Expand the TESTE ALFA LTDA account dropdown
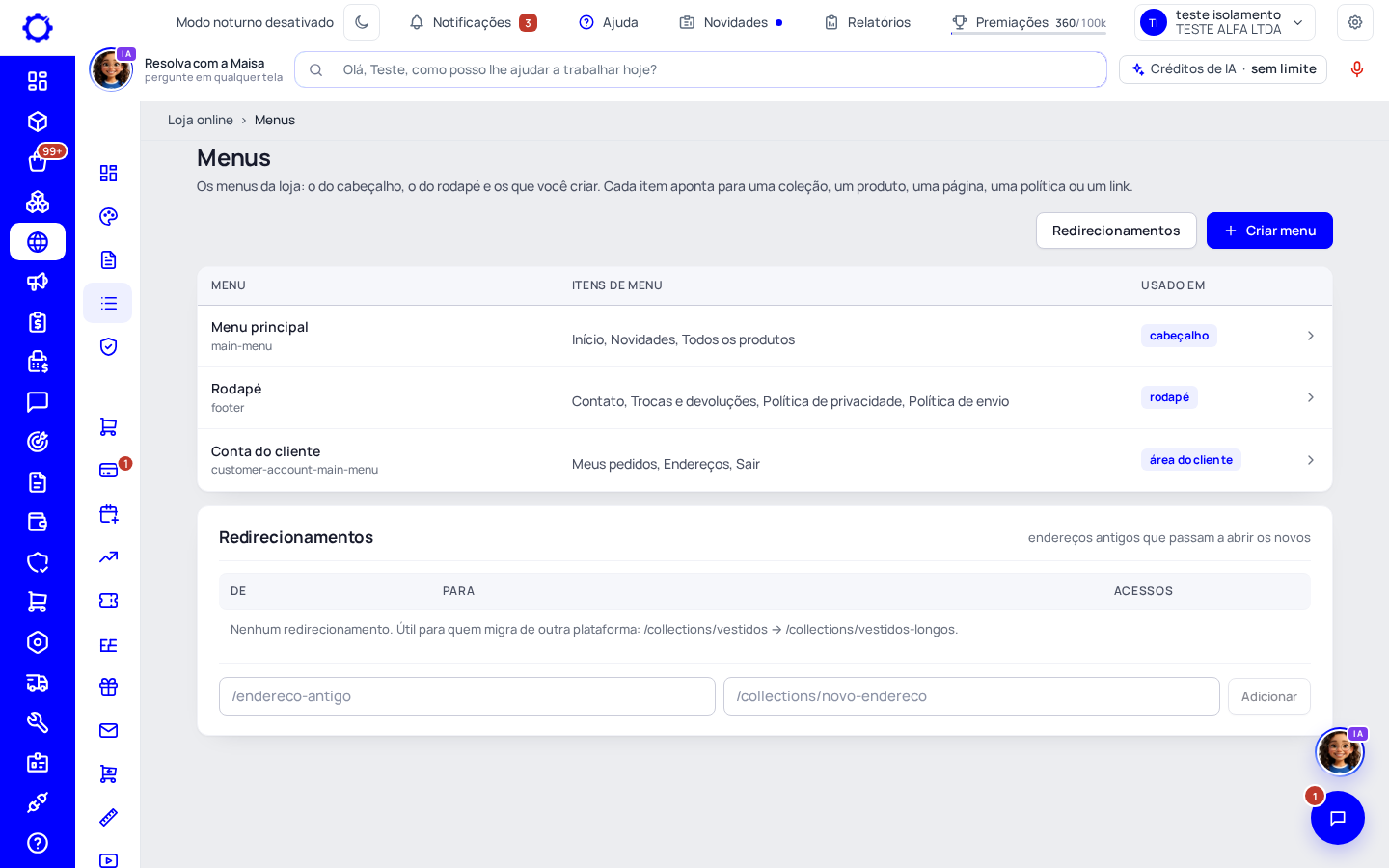This screenshot has height=868, width=1389. [1225, 22]
